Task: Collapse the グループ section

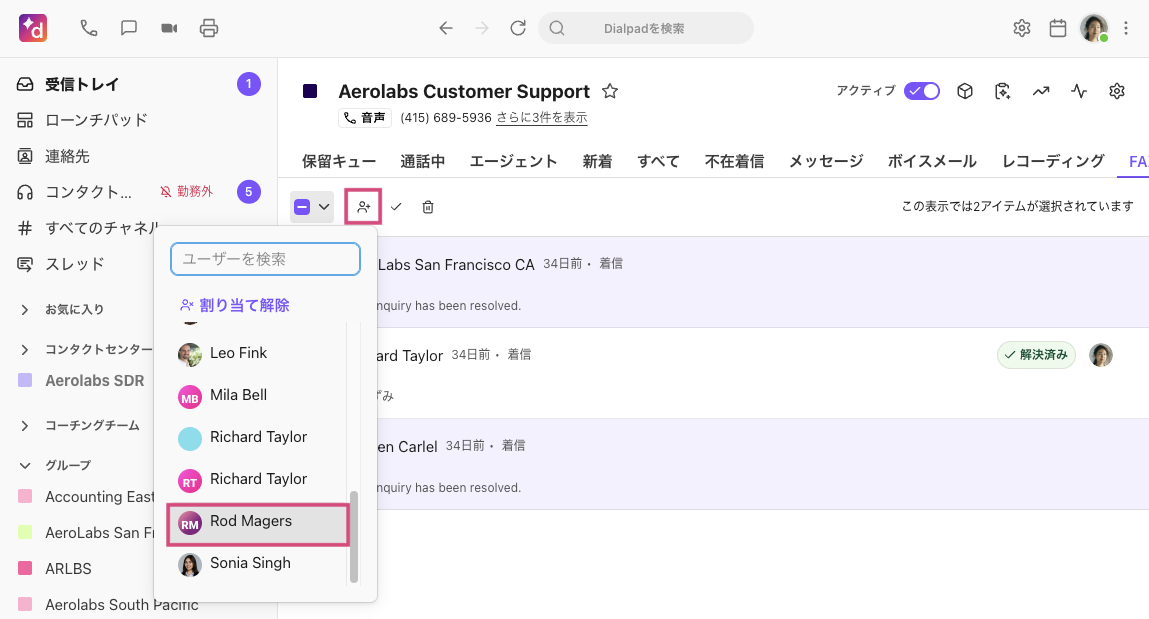Action: tap(25, 466)
